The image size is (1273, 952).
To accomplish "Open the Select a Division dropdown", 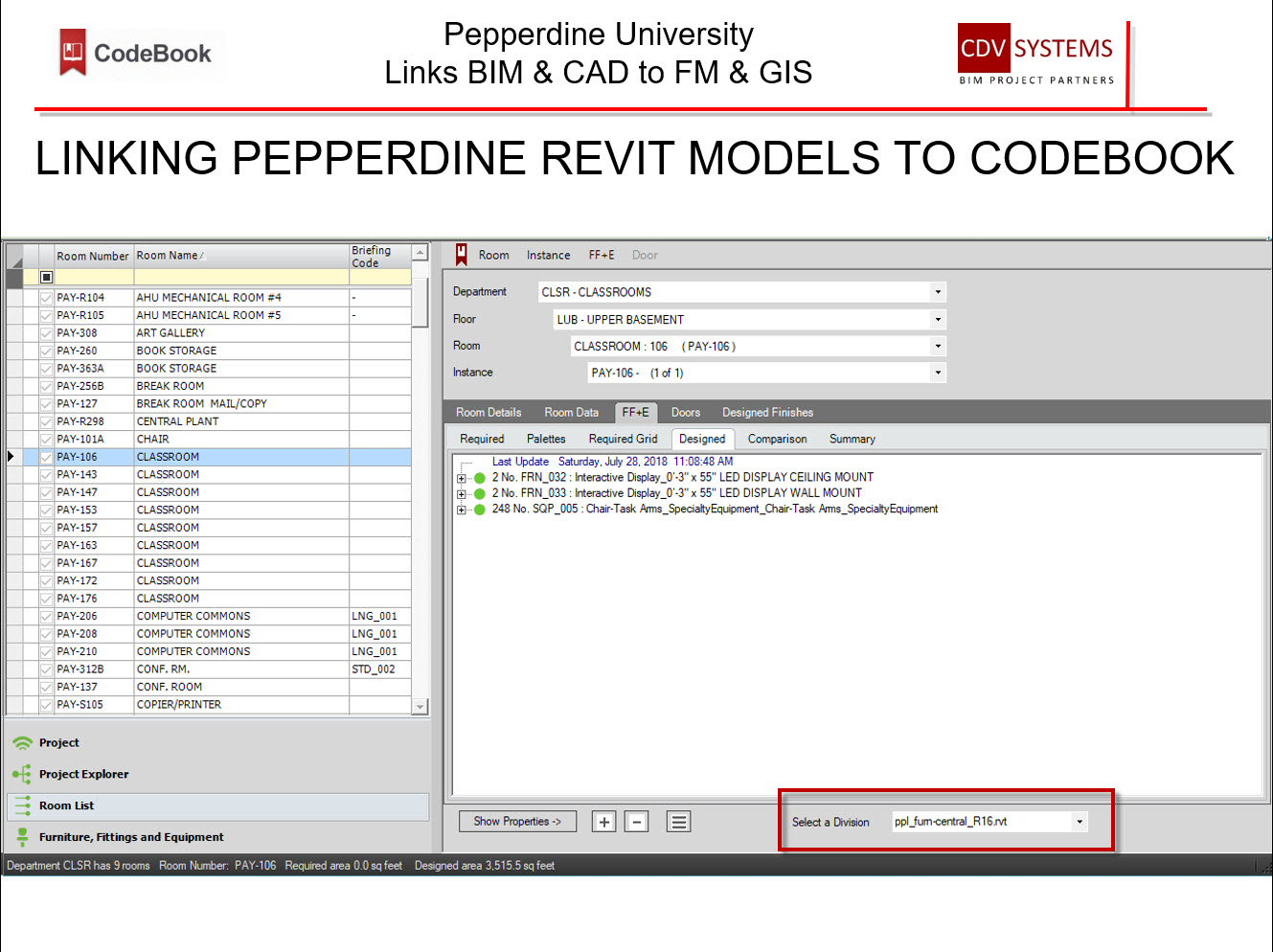I will (1080, 822).
